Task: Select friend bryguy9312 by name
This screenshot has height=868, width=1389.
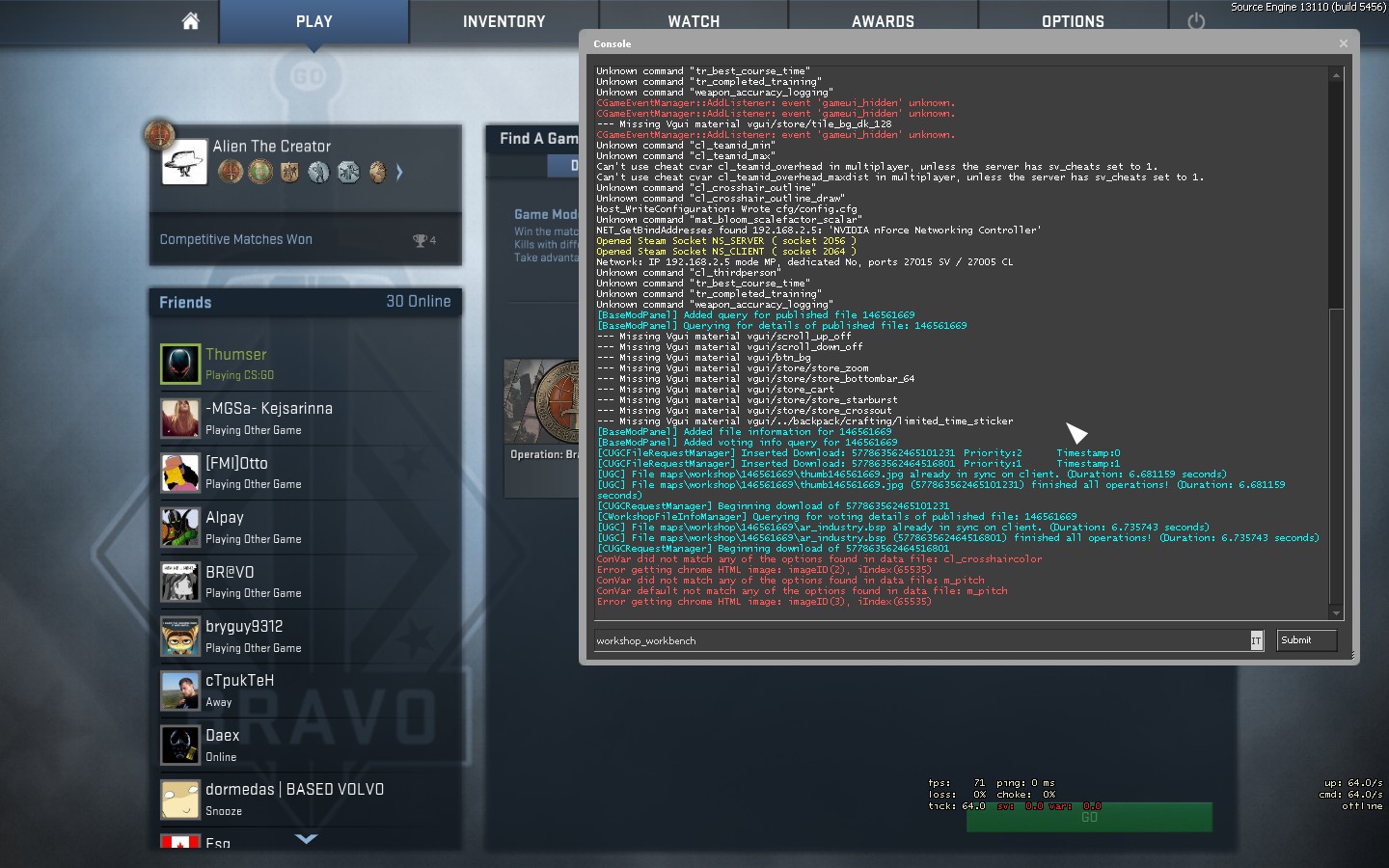Action: pyautogui.click(x=244, y=627)
